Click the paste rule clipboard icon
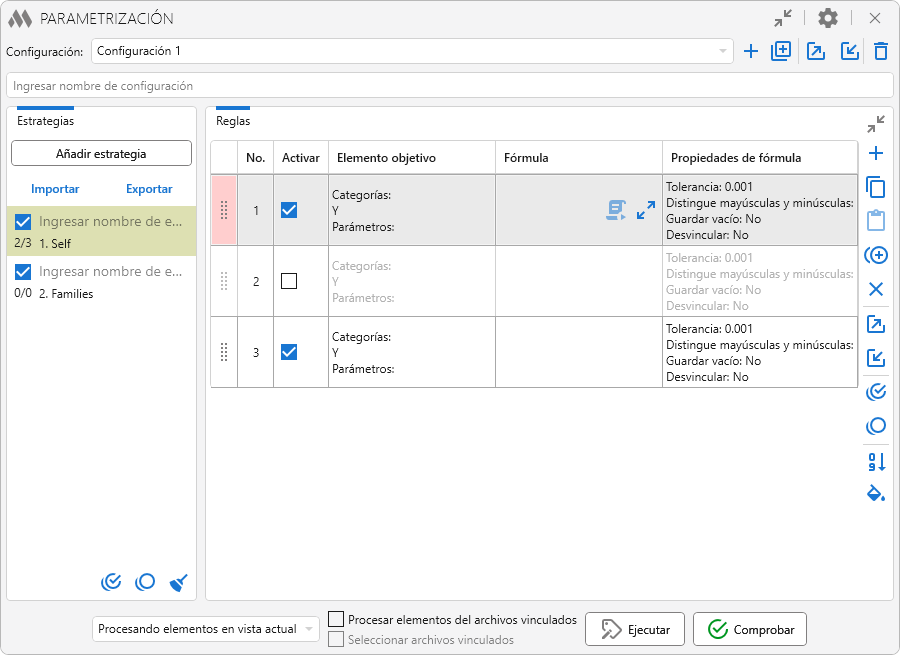This screenshot has width=900, height=655. pos(876,220)
